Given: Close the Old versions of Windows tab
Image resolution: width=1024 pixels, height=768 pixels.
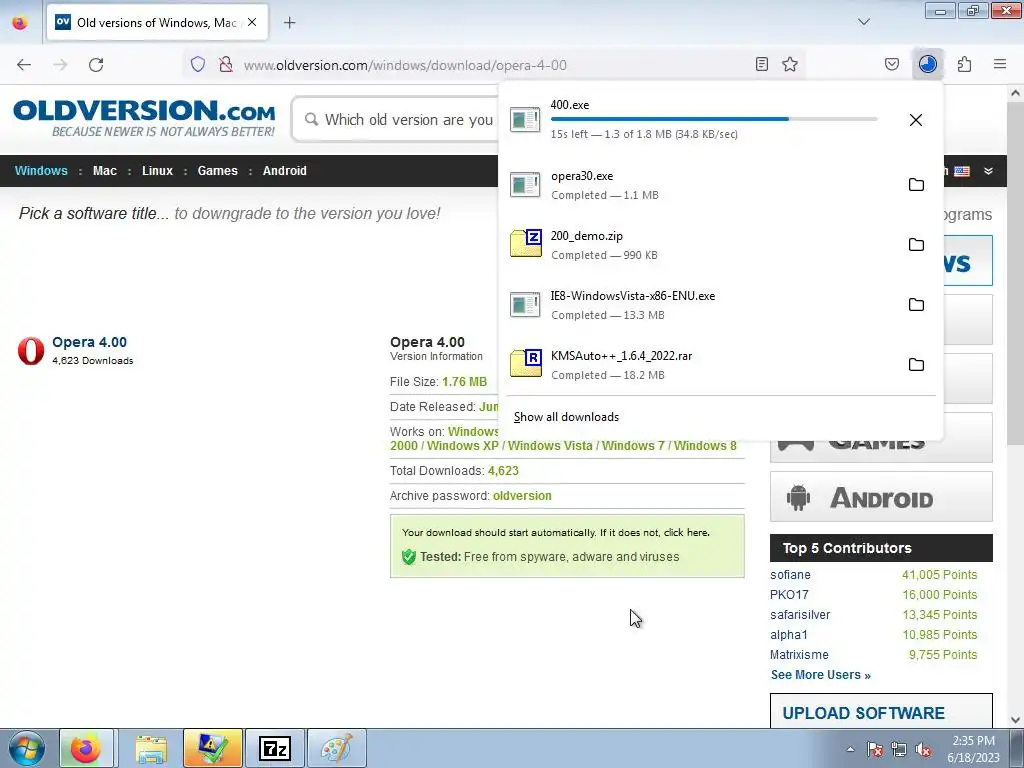Looking at the screenshot, I should [x=252, y=22].
